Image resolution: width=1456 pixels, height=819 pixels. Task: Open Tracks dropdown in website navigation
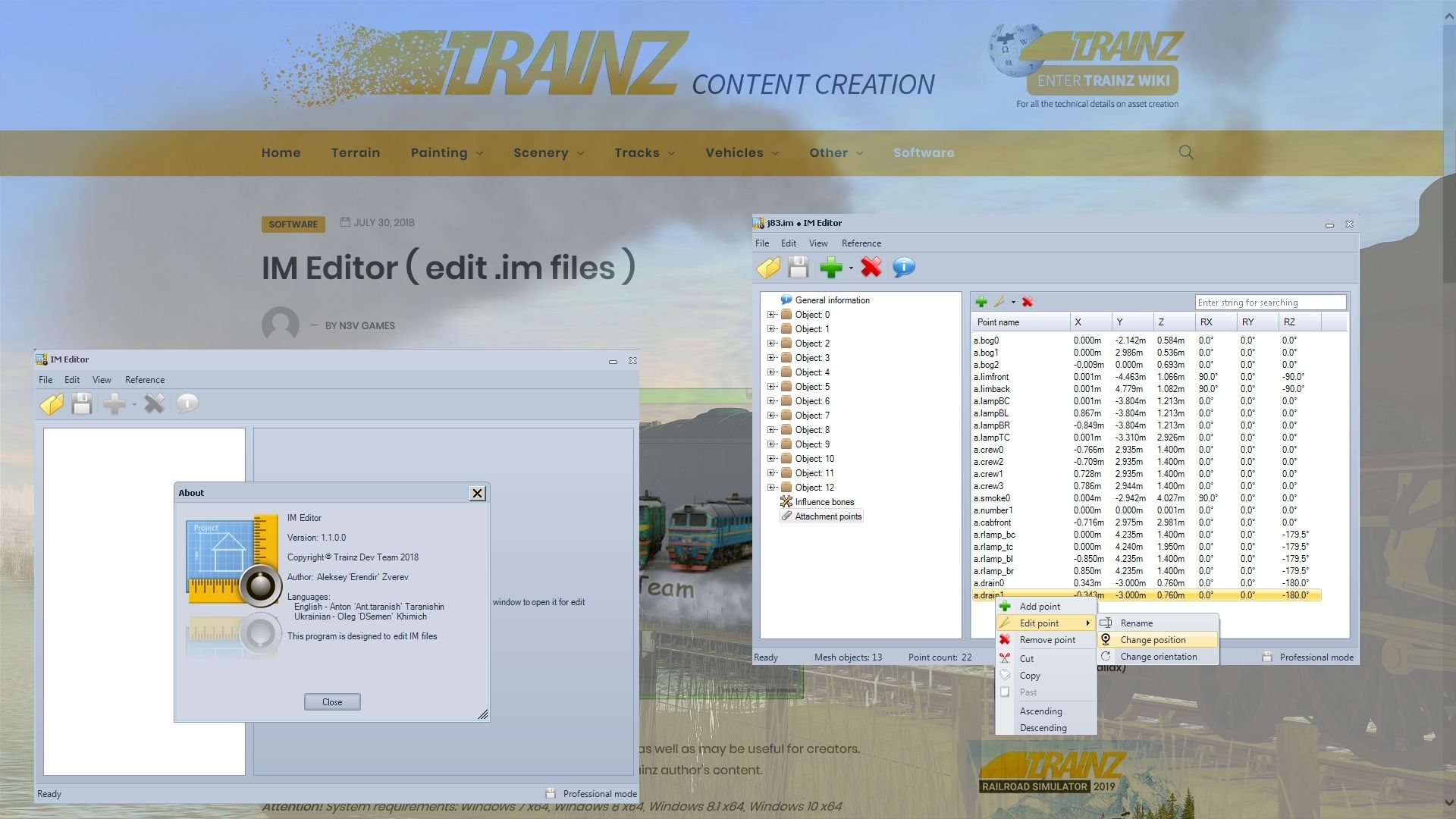tap(645, 152)
